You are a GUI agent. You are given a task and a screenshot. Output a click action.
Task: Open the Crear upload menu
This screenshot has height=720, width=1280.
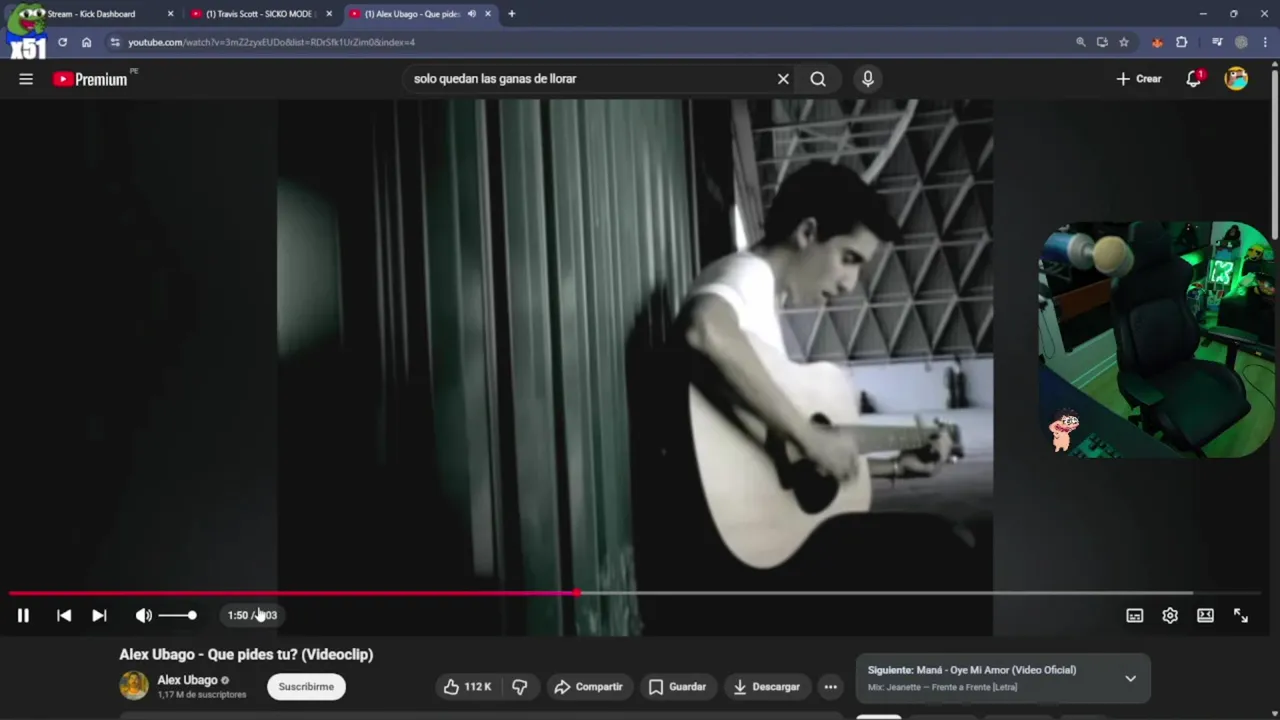(x=1139, y=79)
